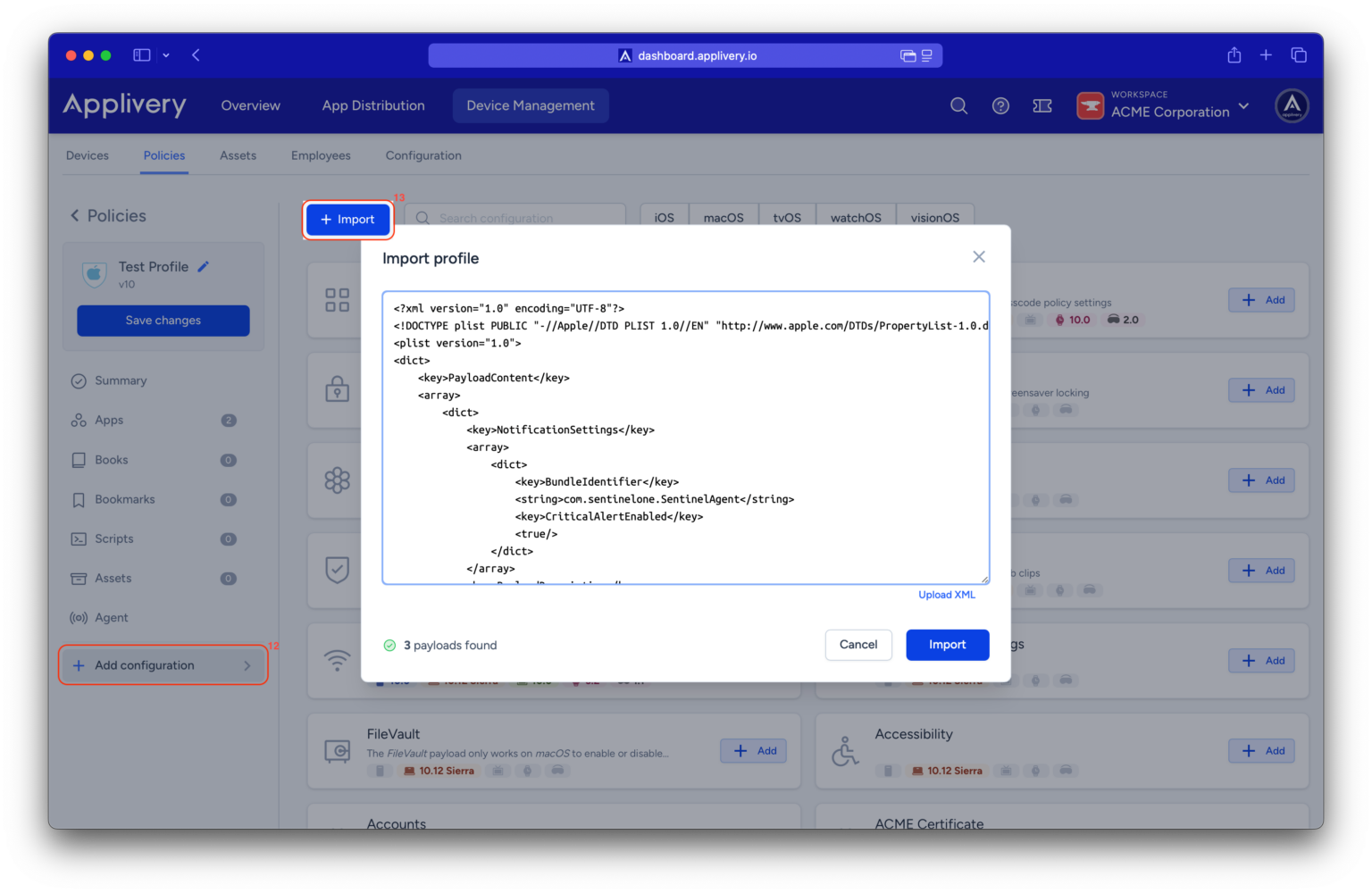
Task: Close the Import profile dialog
Action: point(979,257)
